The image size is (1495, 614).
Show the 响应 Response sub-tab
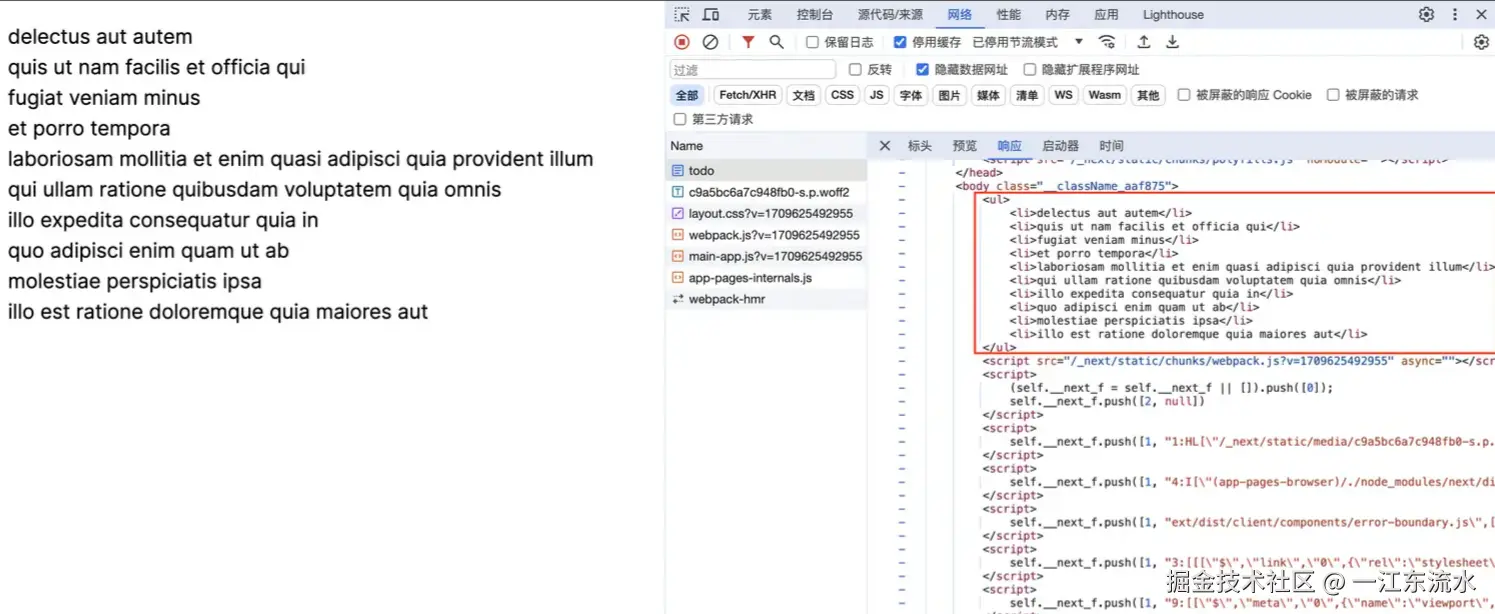[x=1010, y=146]
